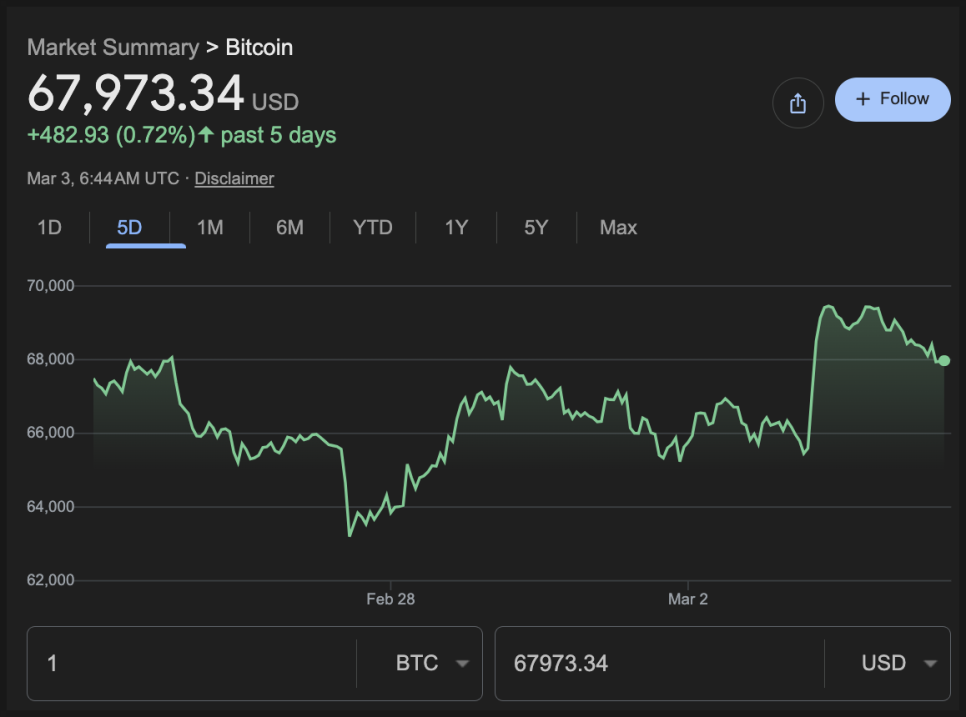Switch chart to 1M range

[x=210, y=228]
